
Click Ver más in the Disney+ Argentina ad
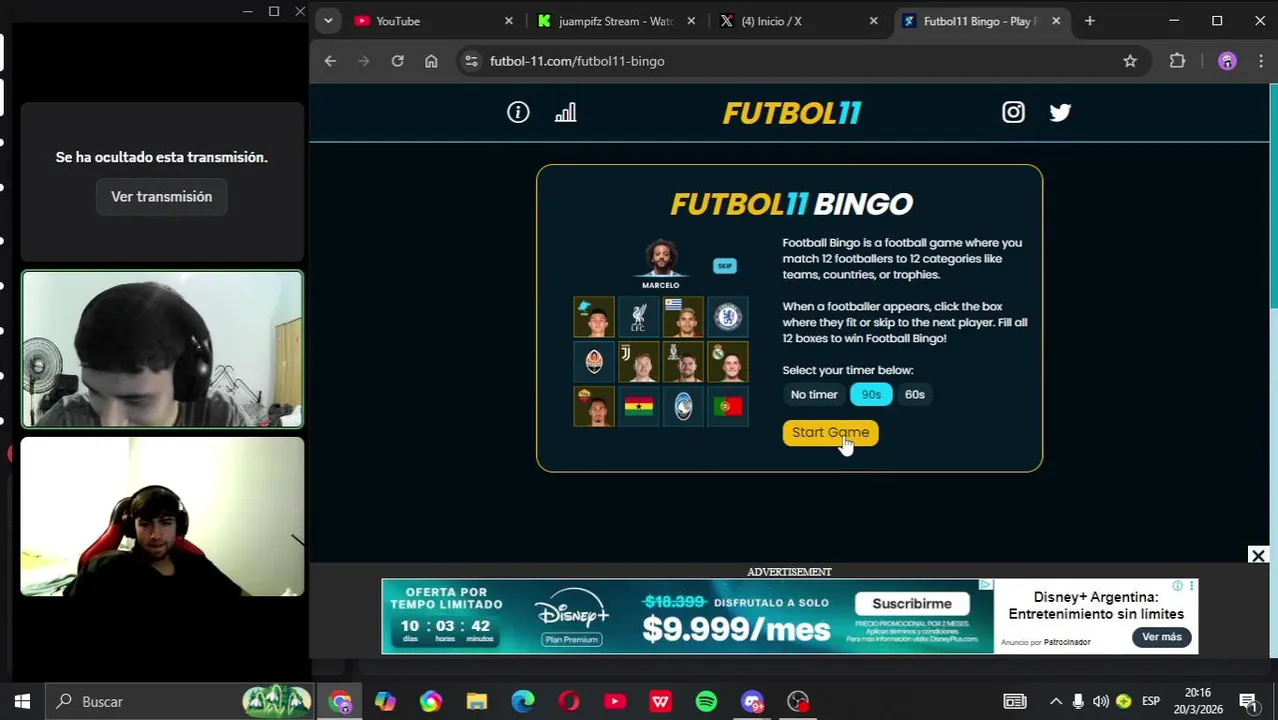click(x=1161, y=637)
